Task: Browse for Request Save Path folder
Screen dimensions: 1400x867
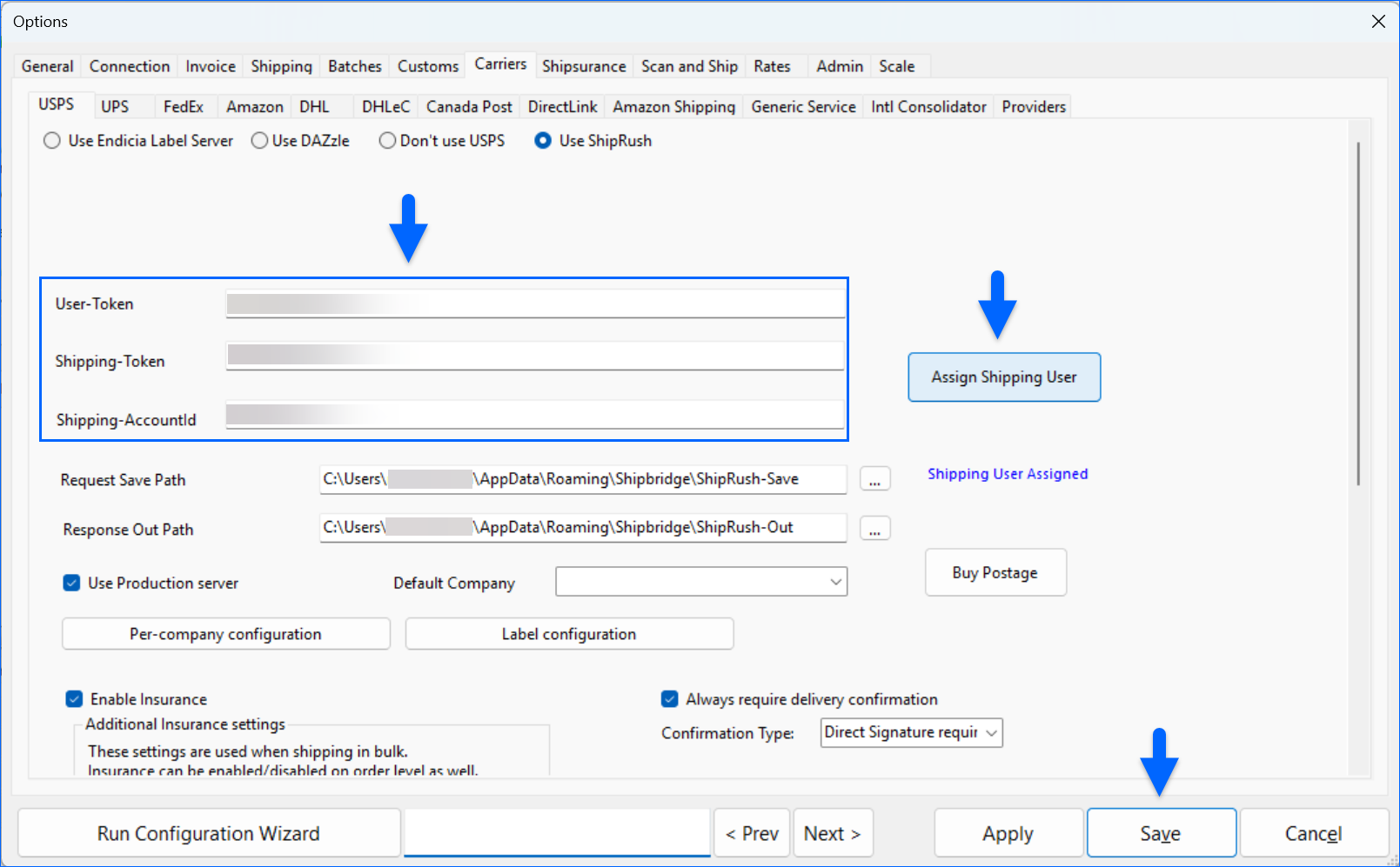Action: click(874, 479)
